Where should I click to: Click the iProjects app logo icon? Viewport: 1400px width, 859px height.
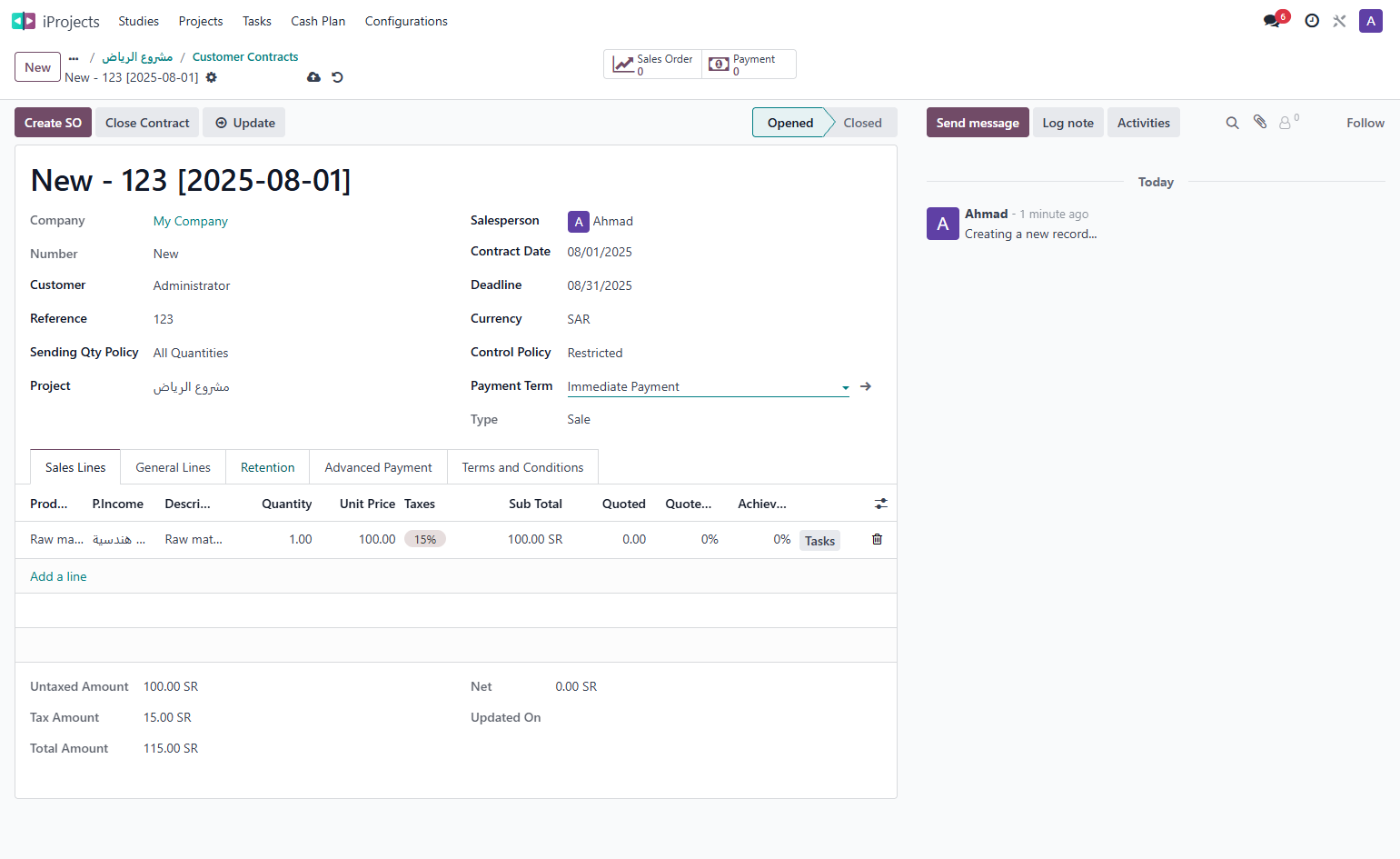tap(24, 21)
